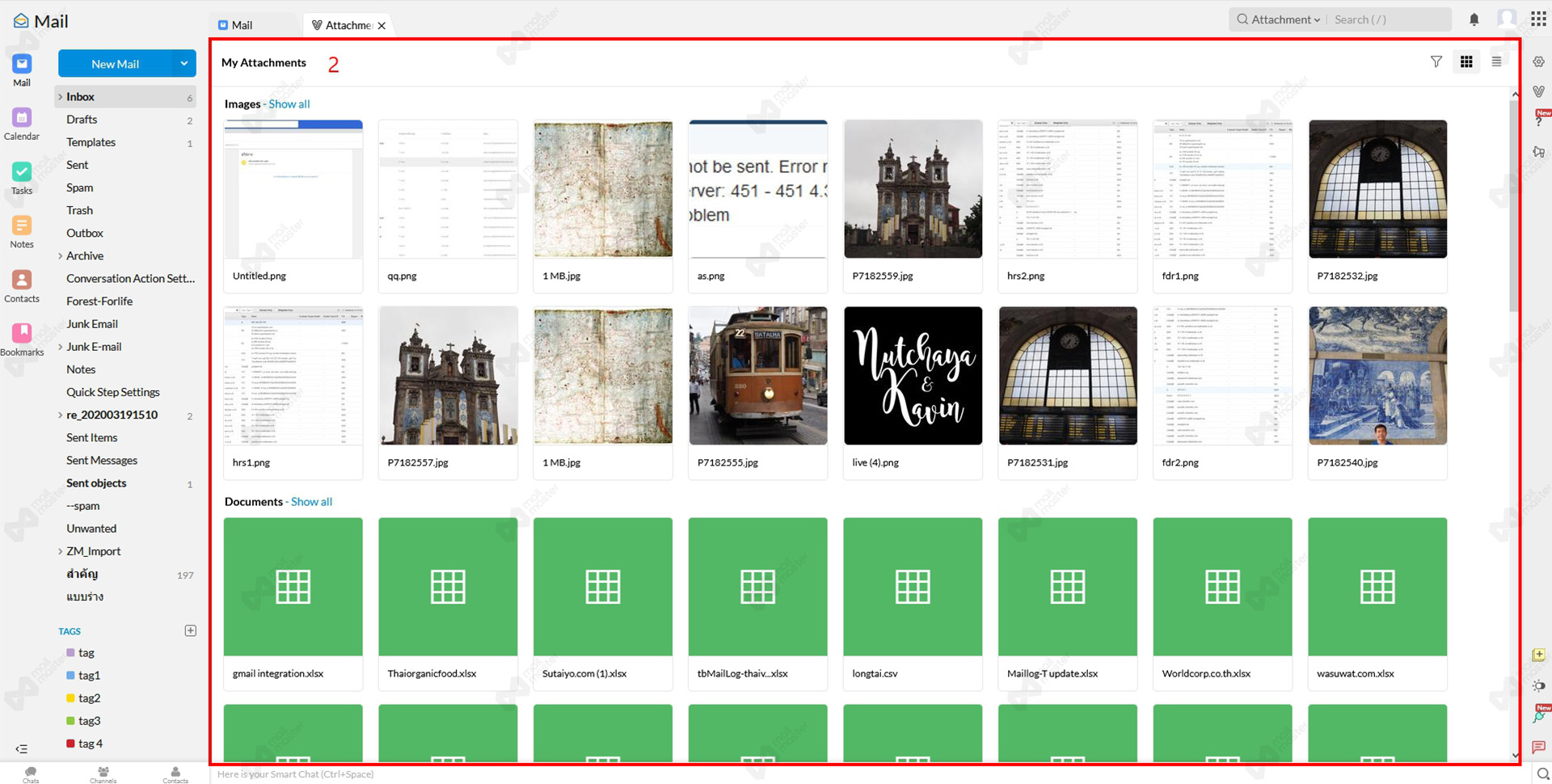Screen dimensions: 1552x784
Task: Open the Bookmarks module
Action: (22, 339)
